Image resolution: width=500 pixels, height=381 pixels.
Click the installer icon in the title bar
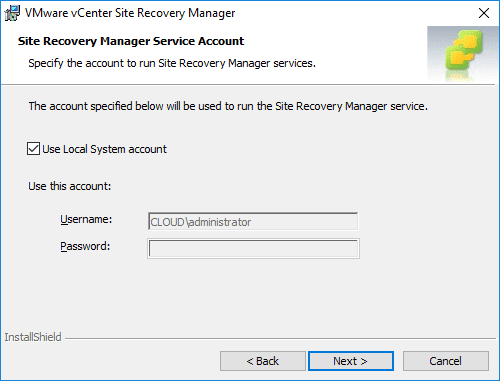pyautogui.click(x=12, y=13)
